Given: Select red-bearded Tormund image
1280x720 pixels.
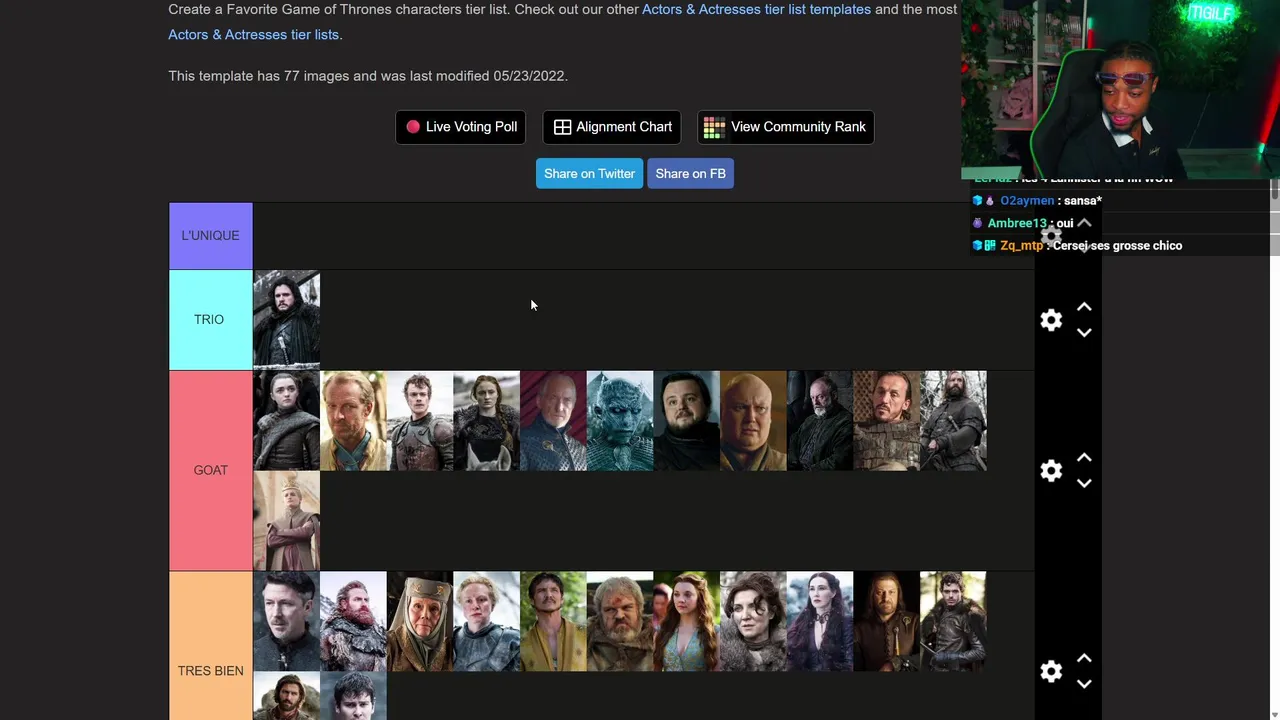Looking at the screenshot, I should click(353, 621).
